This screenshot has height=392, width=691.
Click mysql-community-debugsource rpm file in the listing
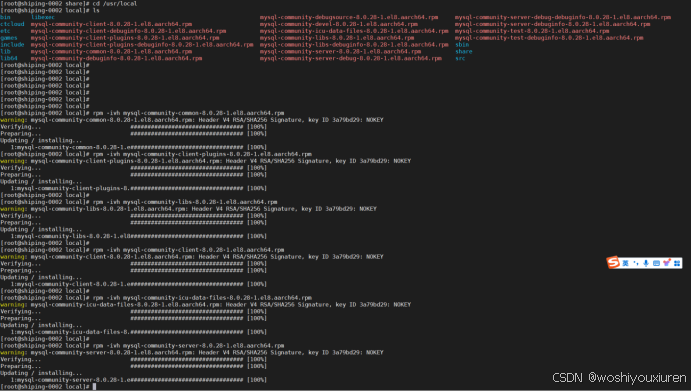click(x=349, y=17)
